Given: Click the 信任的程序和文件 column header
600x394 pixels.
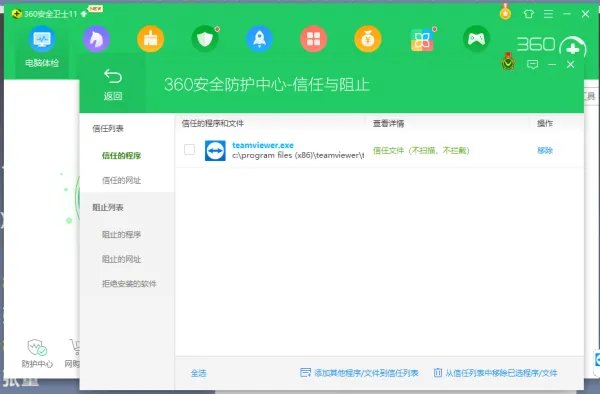Looking at the screenshot, I should point(213,123).
